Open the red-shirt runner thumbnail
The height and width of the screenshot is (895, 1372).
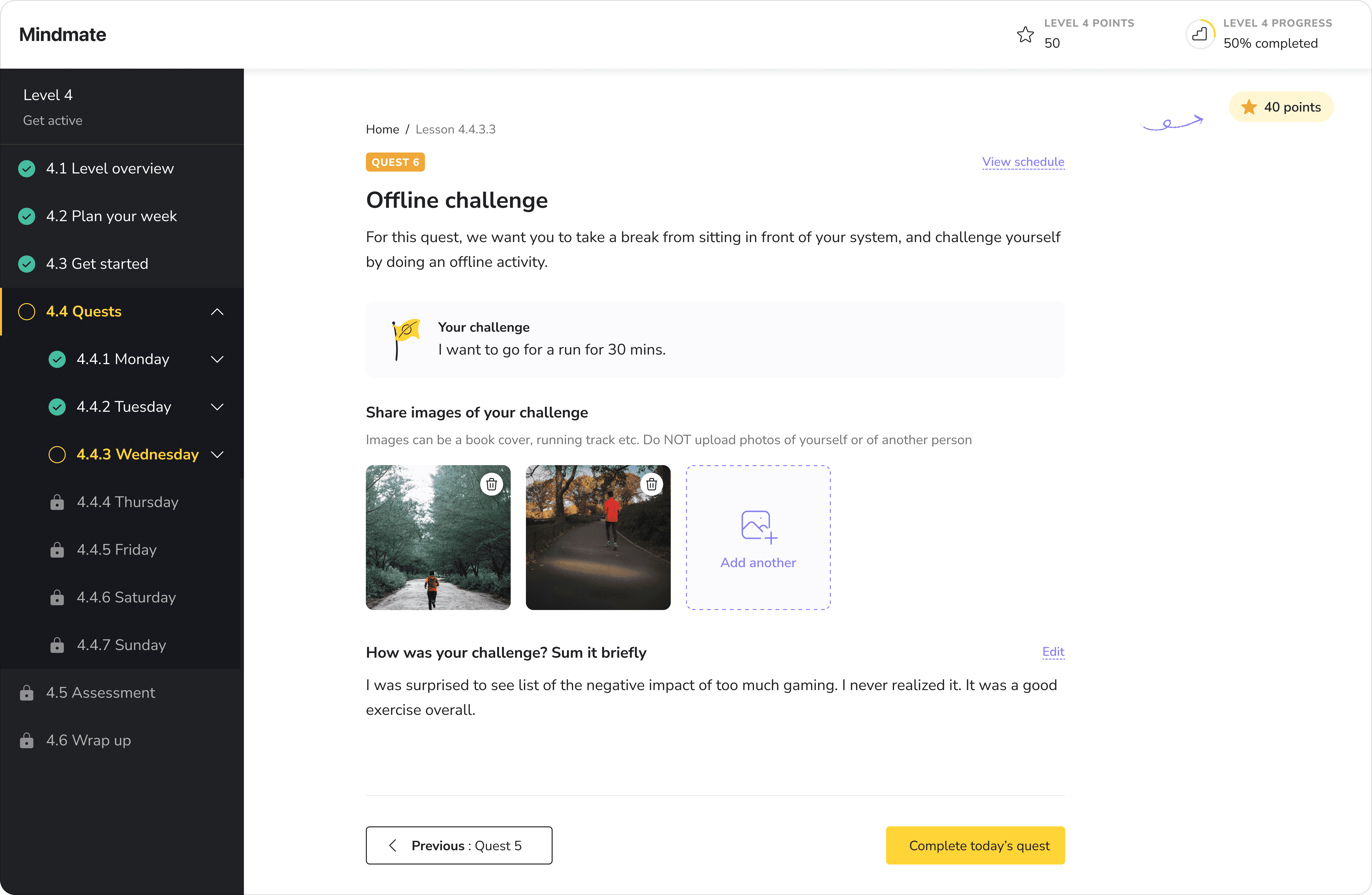click(598, 538)
